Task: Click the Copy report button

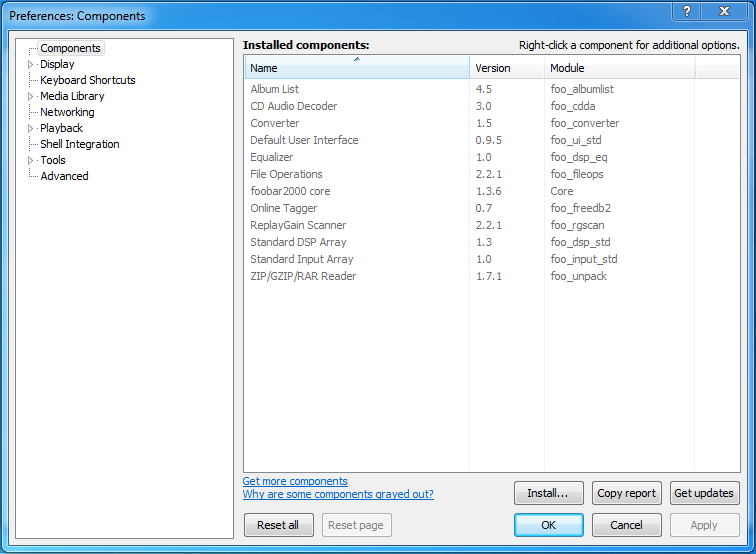Action: click(627, 493)
